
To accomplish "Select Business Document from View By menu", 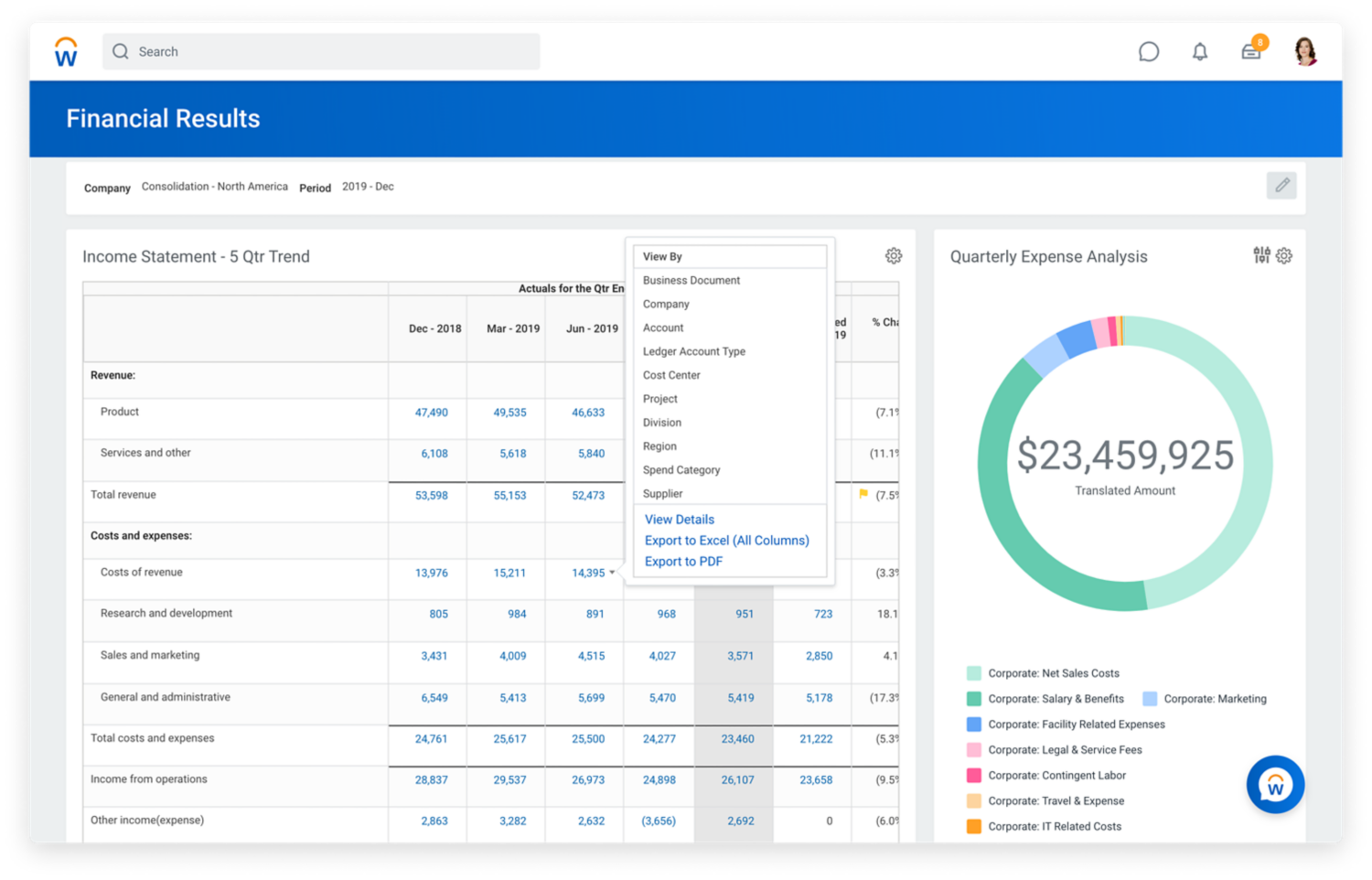I will click(691, 280).
